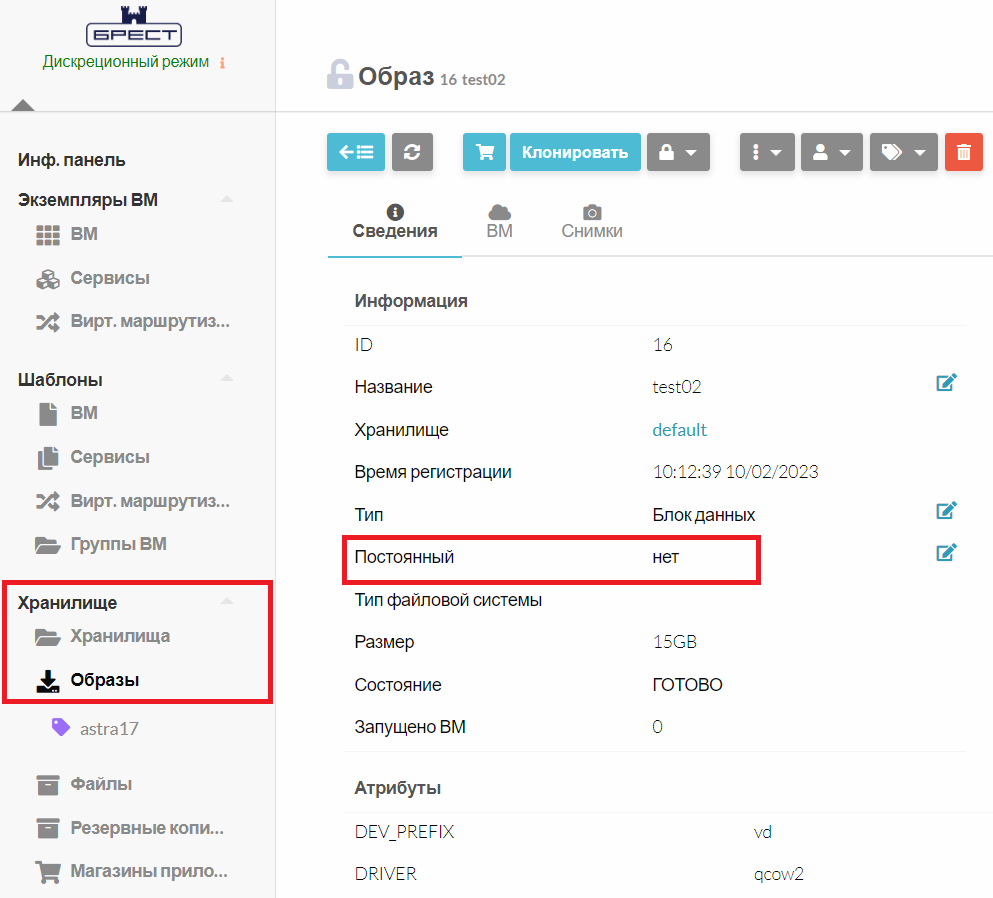Open the default datastore link
This screenshot has width=993, height=898.
[679, 430]
